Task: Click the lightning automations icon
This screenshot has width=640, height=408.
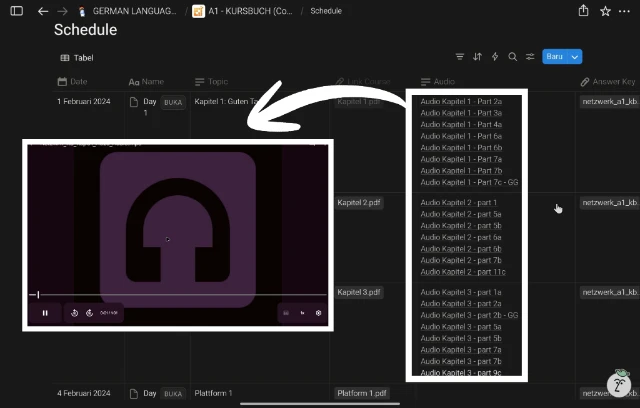Action: pyautogui.click(x=495, y=57)
